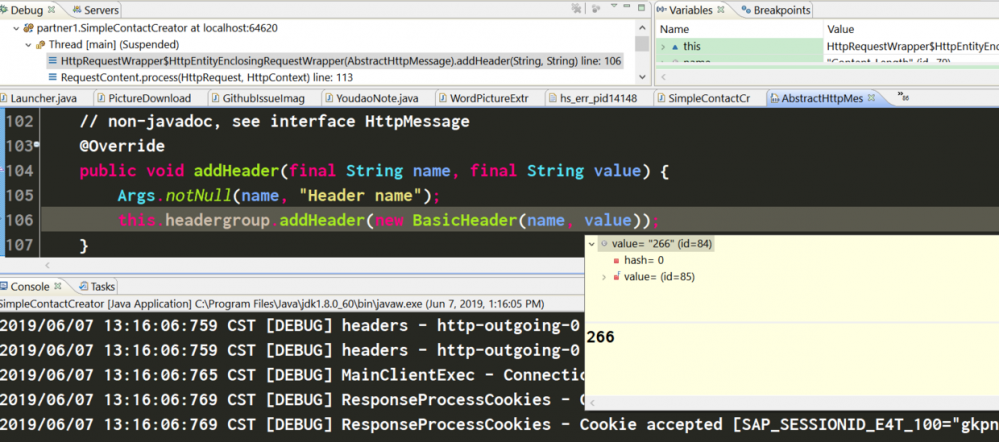Click the BasicHeader class name on line 106
Screen dimensions: 999x442
(x=464, y=220)
